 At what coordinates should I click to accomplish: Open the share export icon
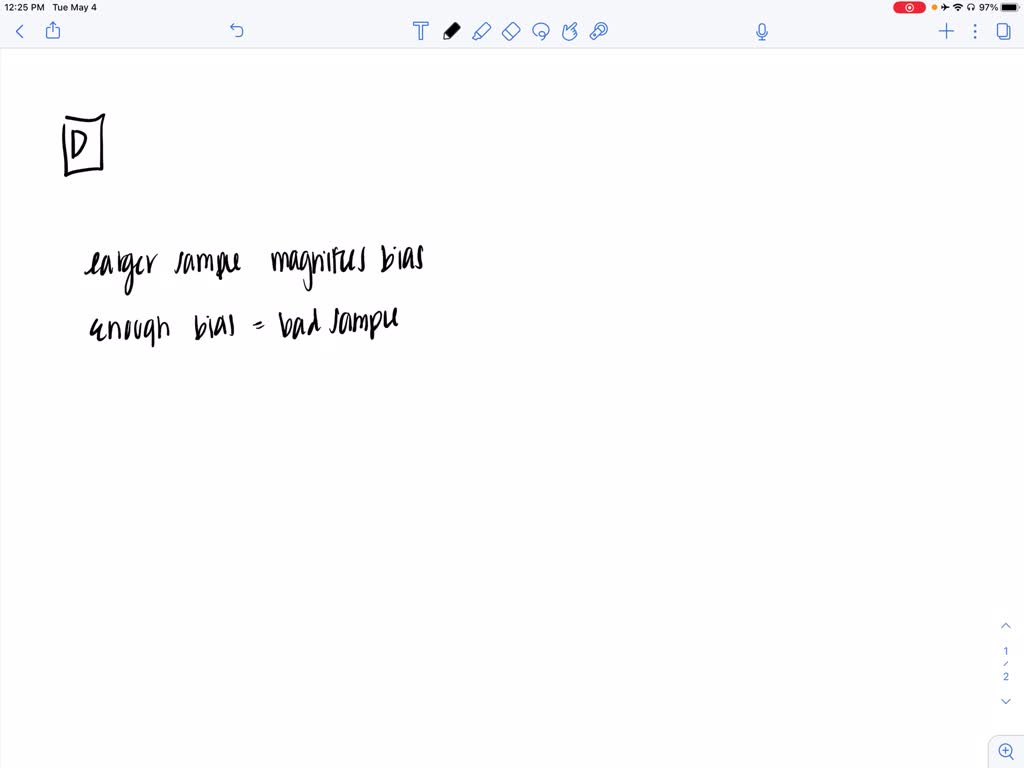53,30
